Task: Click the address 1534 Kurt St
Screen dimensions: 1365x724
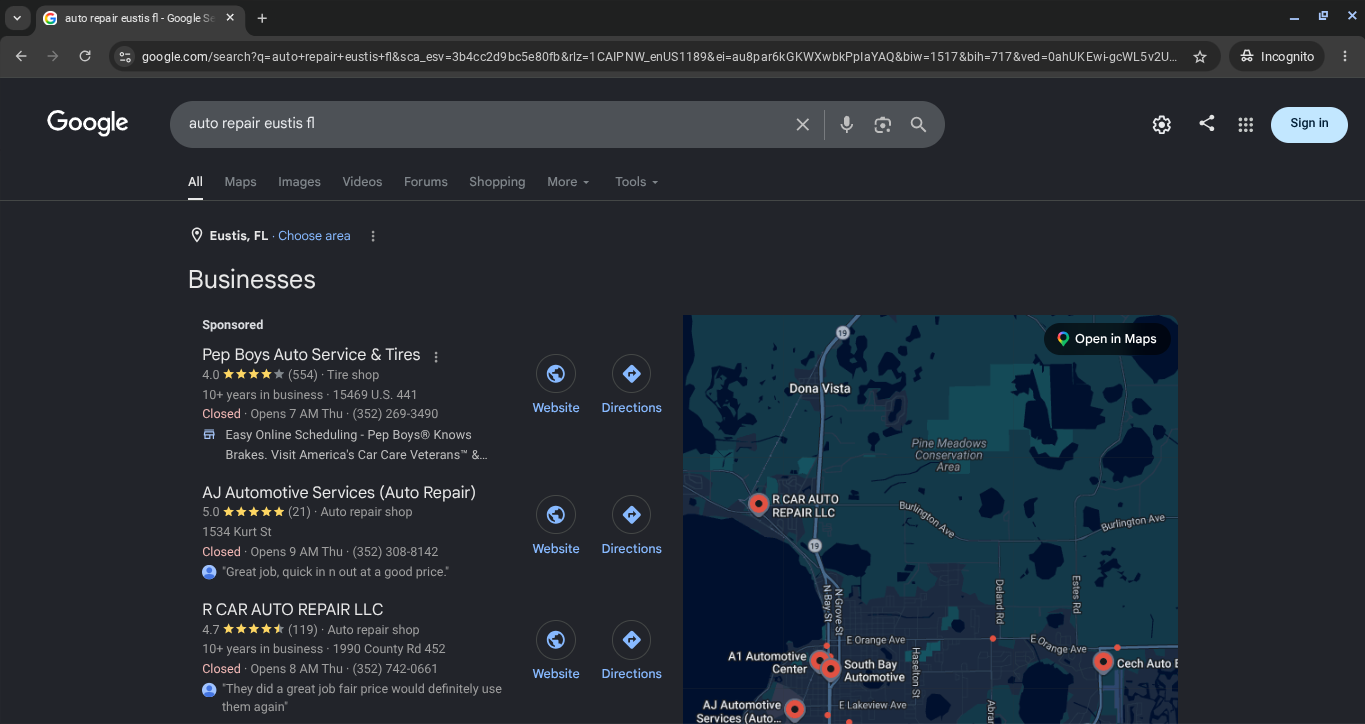Action: point(237,532)
